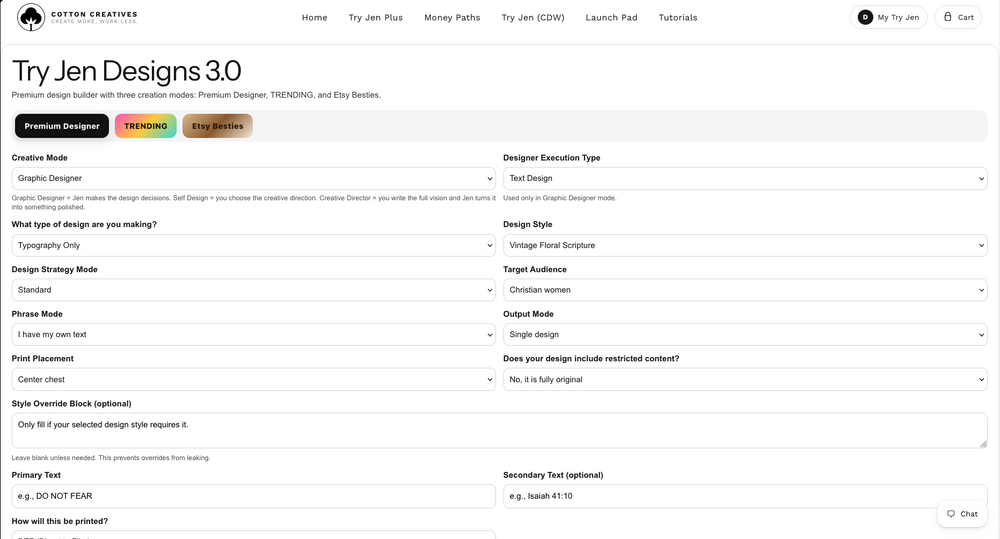This screenshot has width=1000, height=539.
Task: Click the Target Audience field label
Action: click(534, 269)
